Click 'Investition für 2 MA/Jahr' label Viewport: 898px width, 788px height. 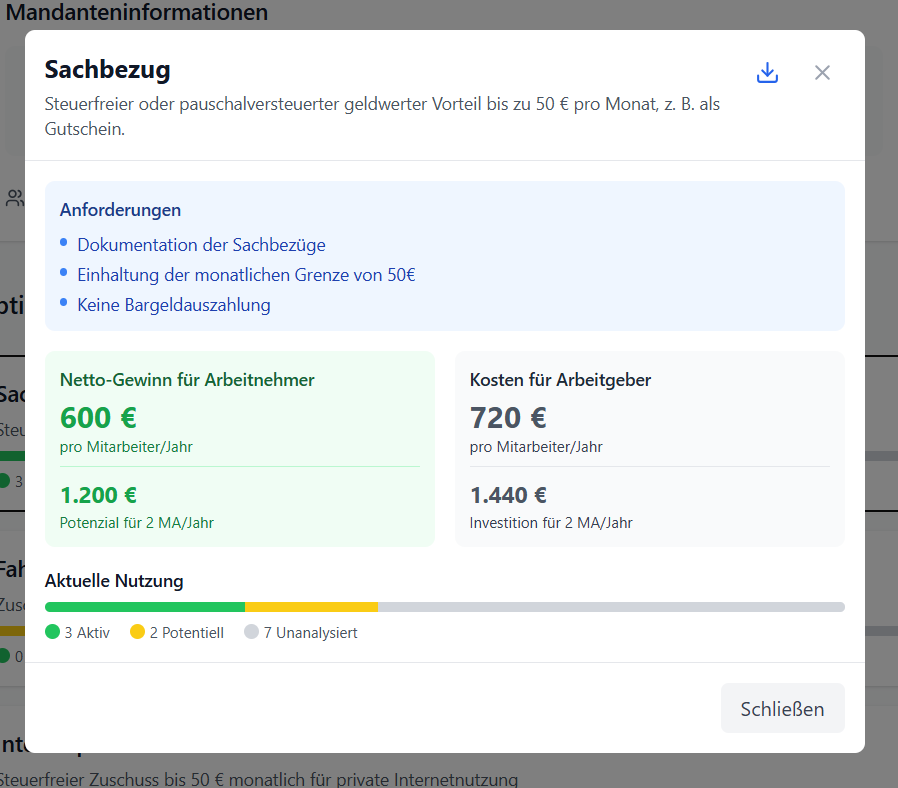click(x=551, y=523)
